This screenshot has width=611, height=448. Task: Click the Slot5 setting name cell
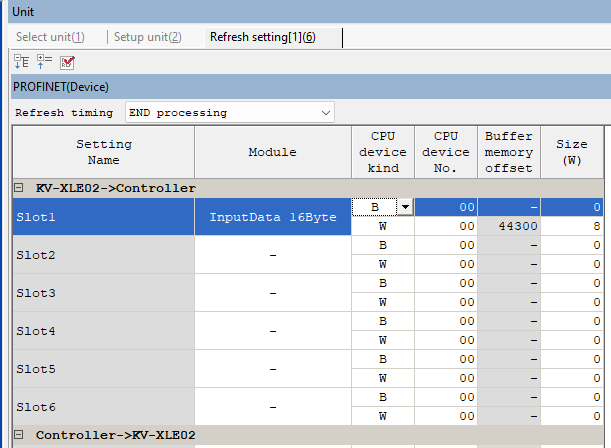104,369
